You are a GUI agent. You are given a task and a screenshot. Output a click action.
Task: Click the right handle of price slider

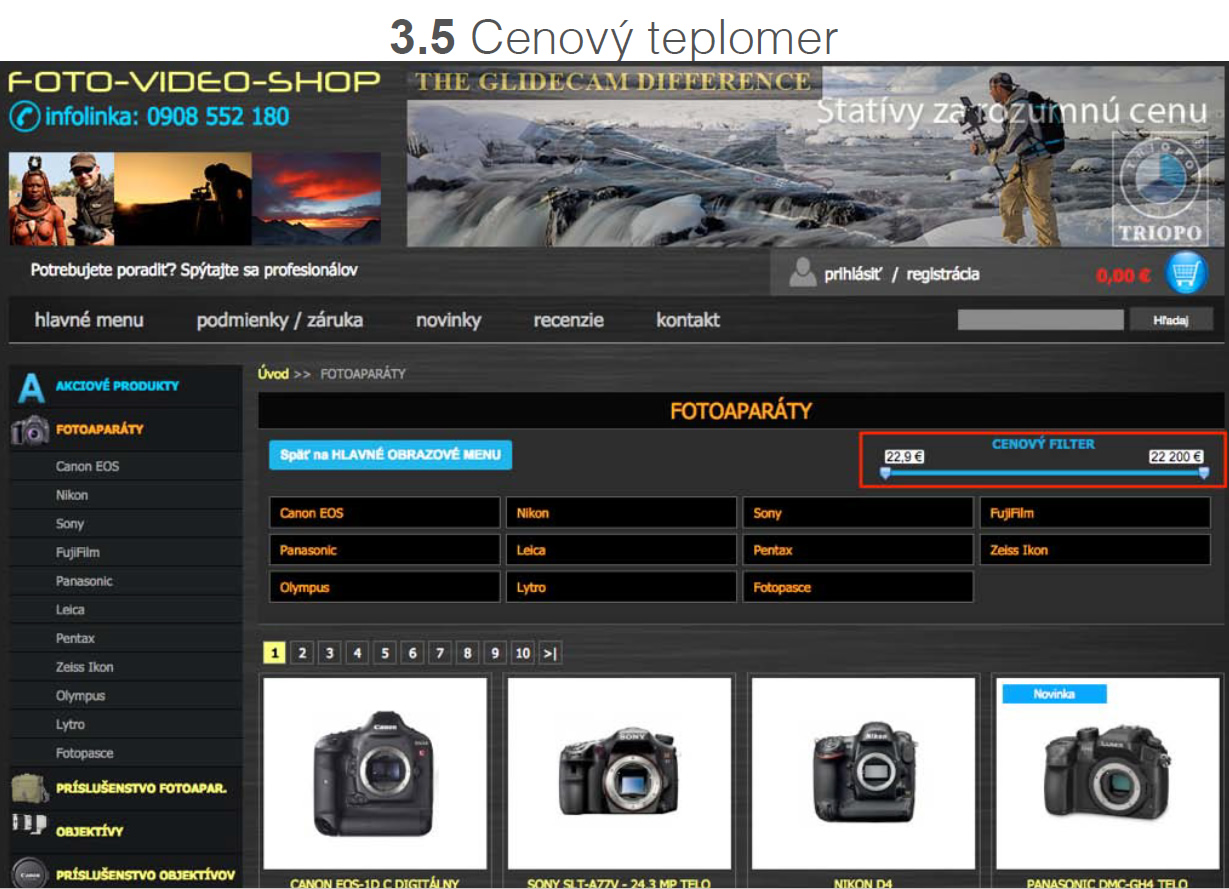[x=1203, y=473]
